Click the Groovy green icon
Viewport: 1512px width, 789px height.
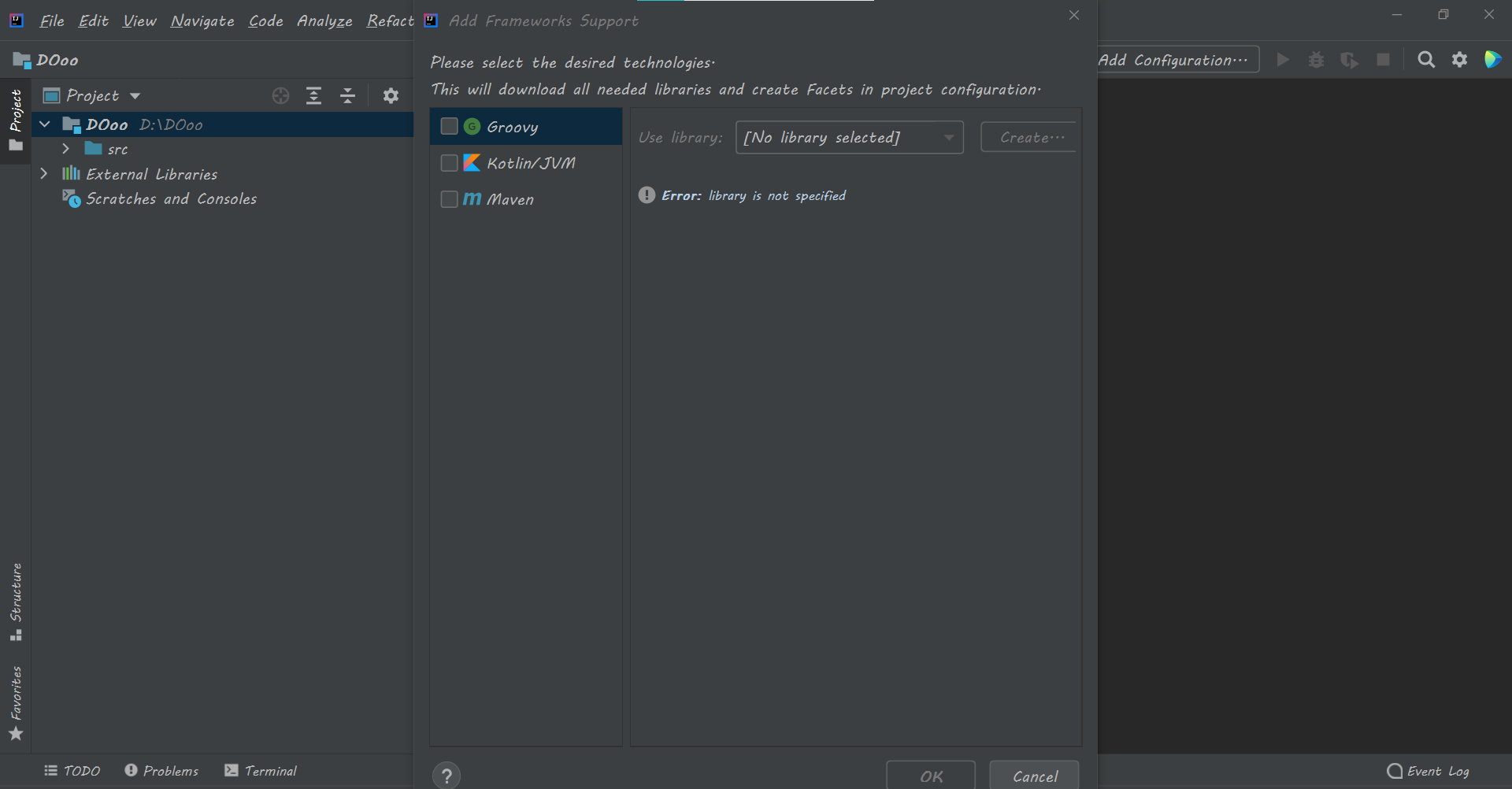click(x=472, y=126)
